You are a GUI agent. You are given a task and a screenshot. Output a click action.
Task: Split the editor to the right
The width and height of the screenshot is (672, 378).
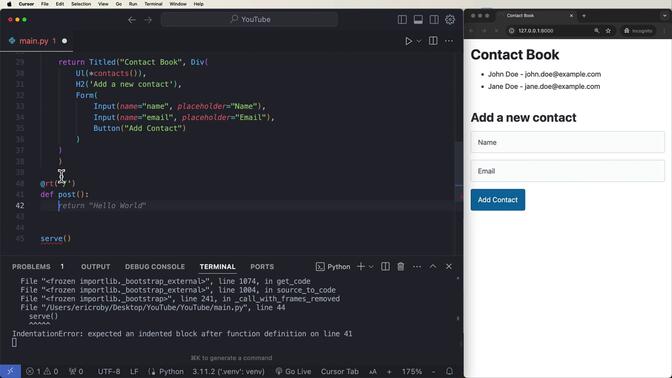pos(433,41)
